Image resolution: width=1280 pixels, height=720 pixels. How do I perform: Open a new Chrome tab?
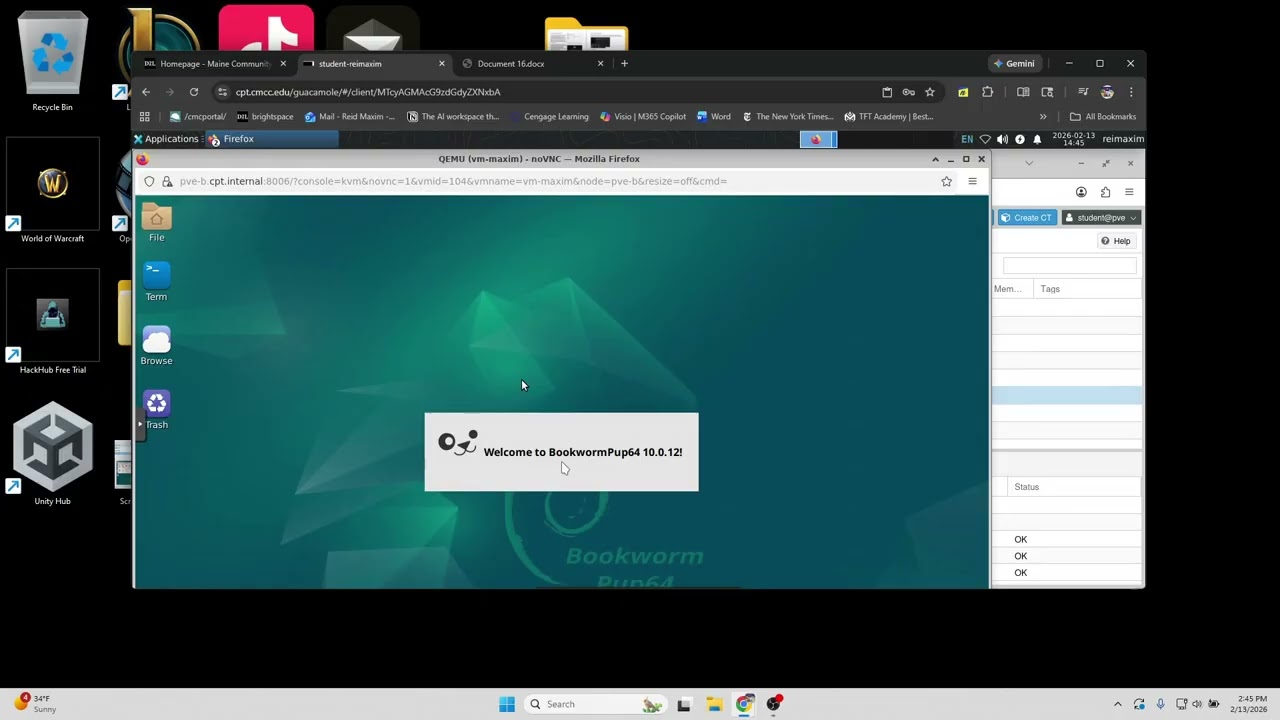coord(625,63)
